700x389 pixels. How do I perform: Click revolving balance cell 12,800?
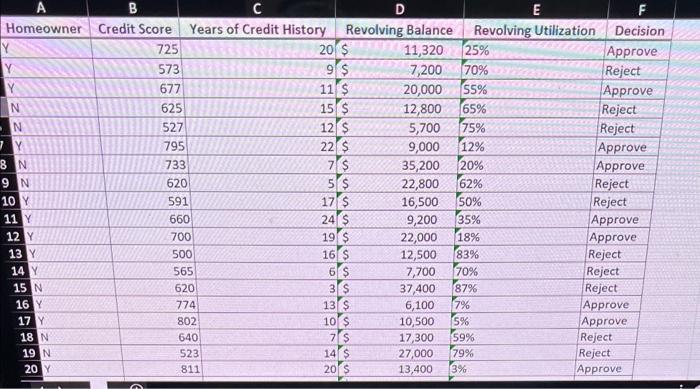[398, 109]
